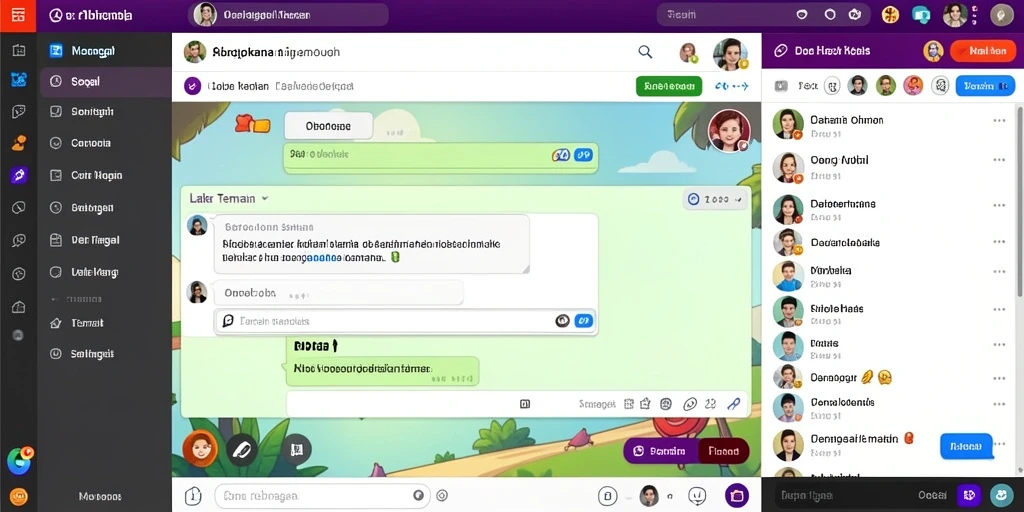The image size is (1024, 512).
Task: Open the three-dot menu for 'Denoogir' contact
Action: [999, 378]
